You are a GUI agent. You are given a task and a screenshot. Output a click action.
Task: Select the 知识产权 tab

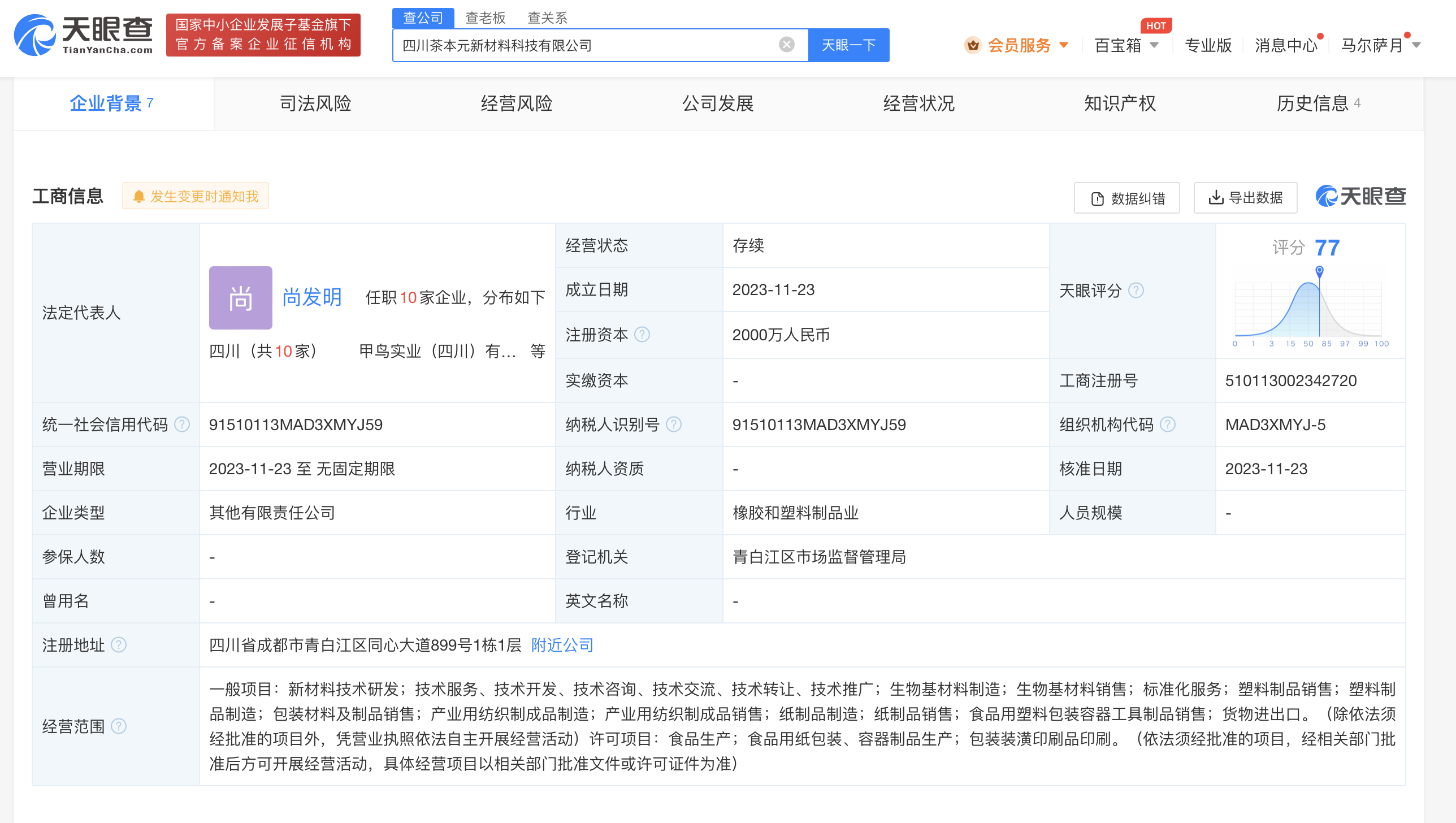click(x=1120, y=103)
